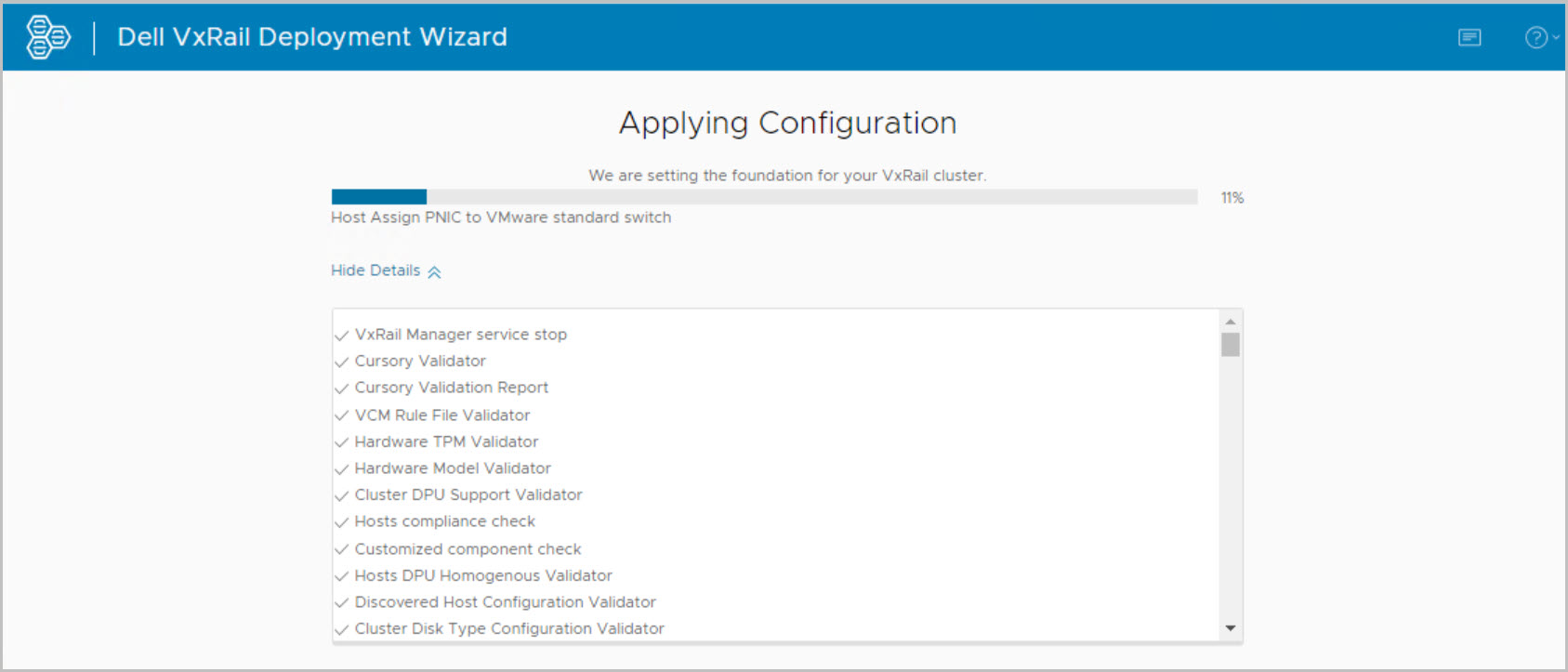The width and height of the screenshot is (1568, 672).
Task: Click the Dell VxRail logo icon
Action: pyautogui.click(x=48, y=37)
